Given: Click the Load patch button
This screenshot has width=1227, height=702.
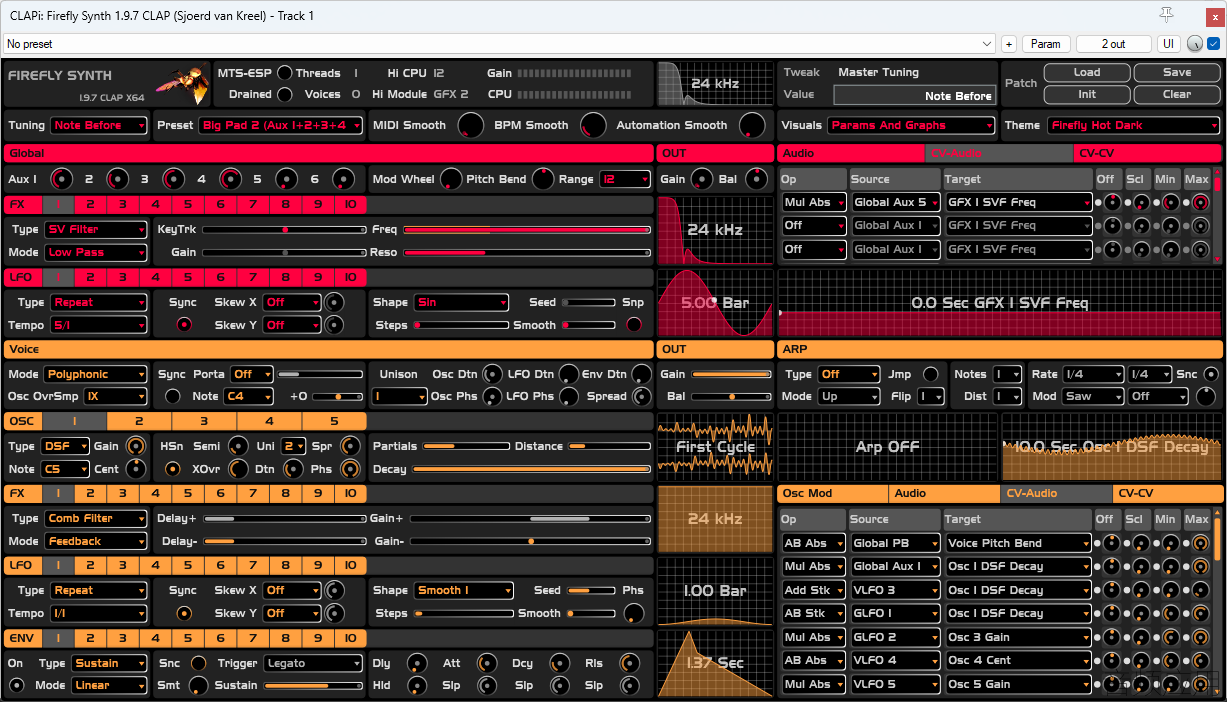Looking at the screenshot, I should tap(1087, 73).
